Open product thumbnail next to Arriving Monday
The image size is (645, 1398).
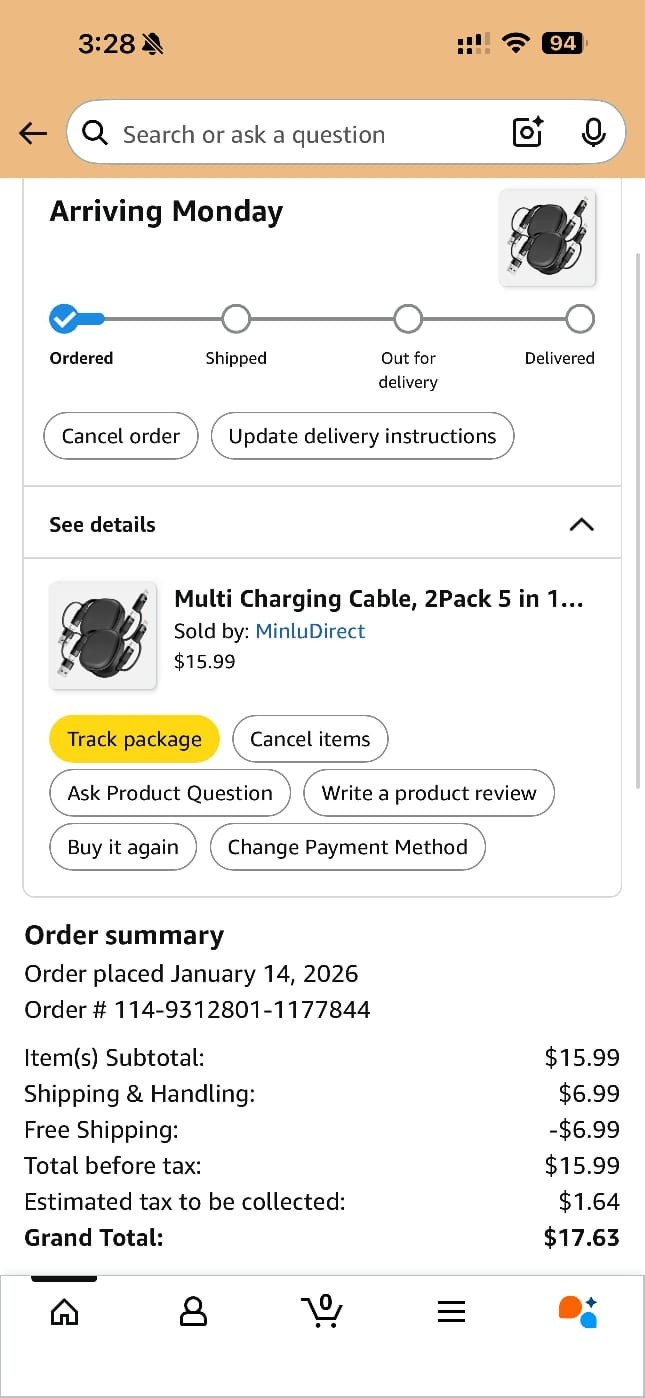(x=547, y=238)
